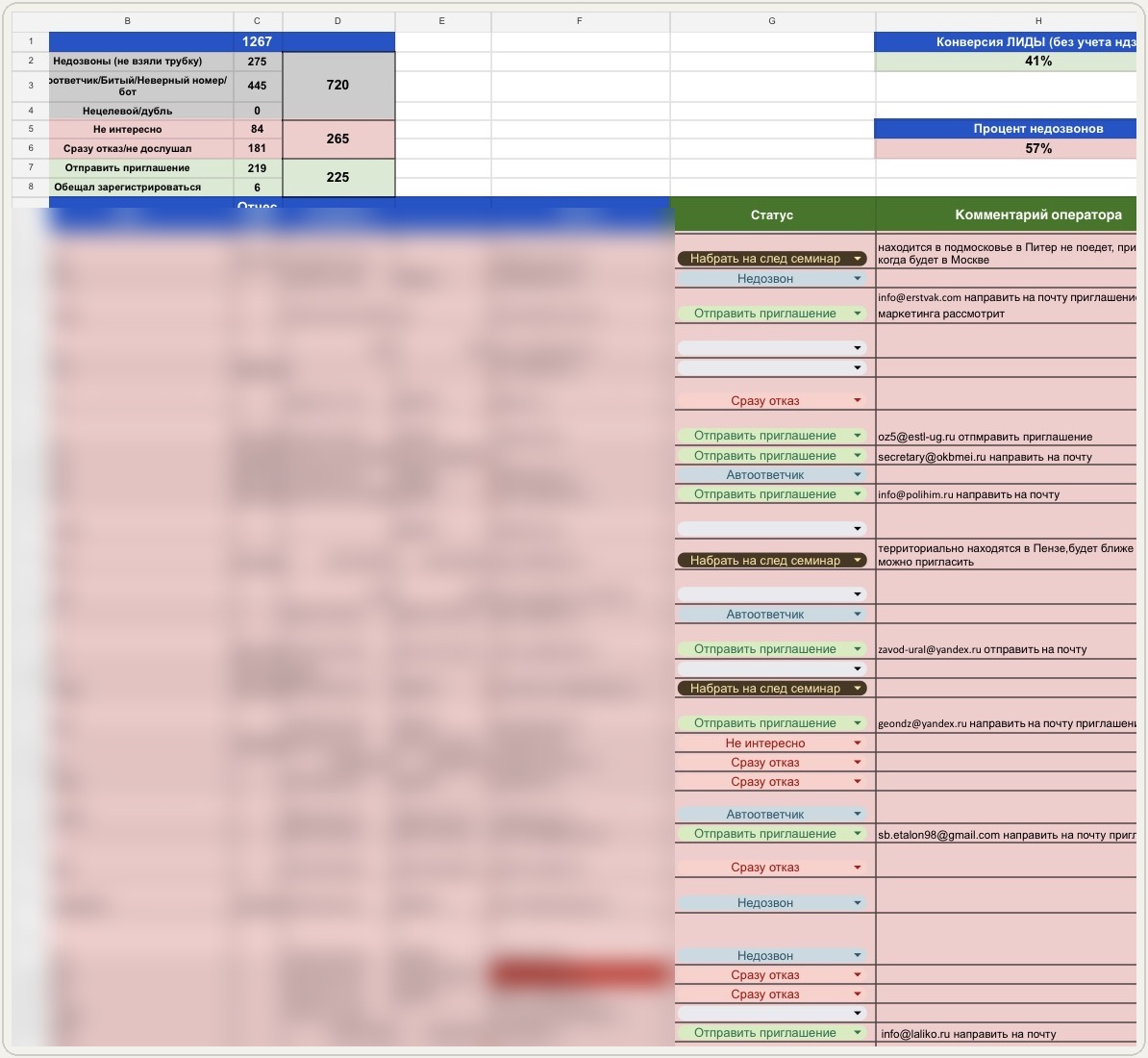Select column D header

[x=337, y=21]
